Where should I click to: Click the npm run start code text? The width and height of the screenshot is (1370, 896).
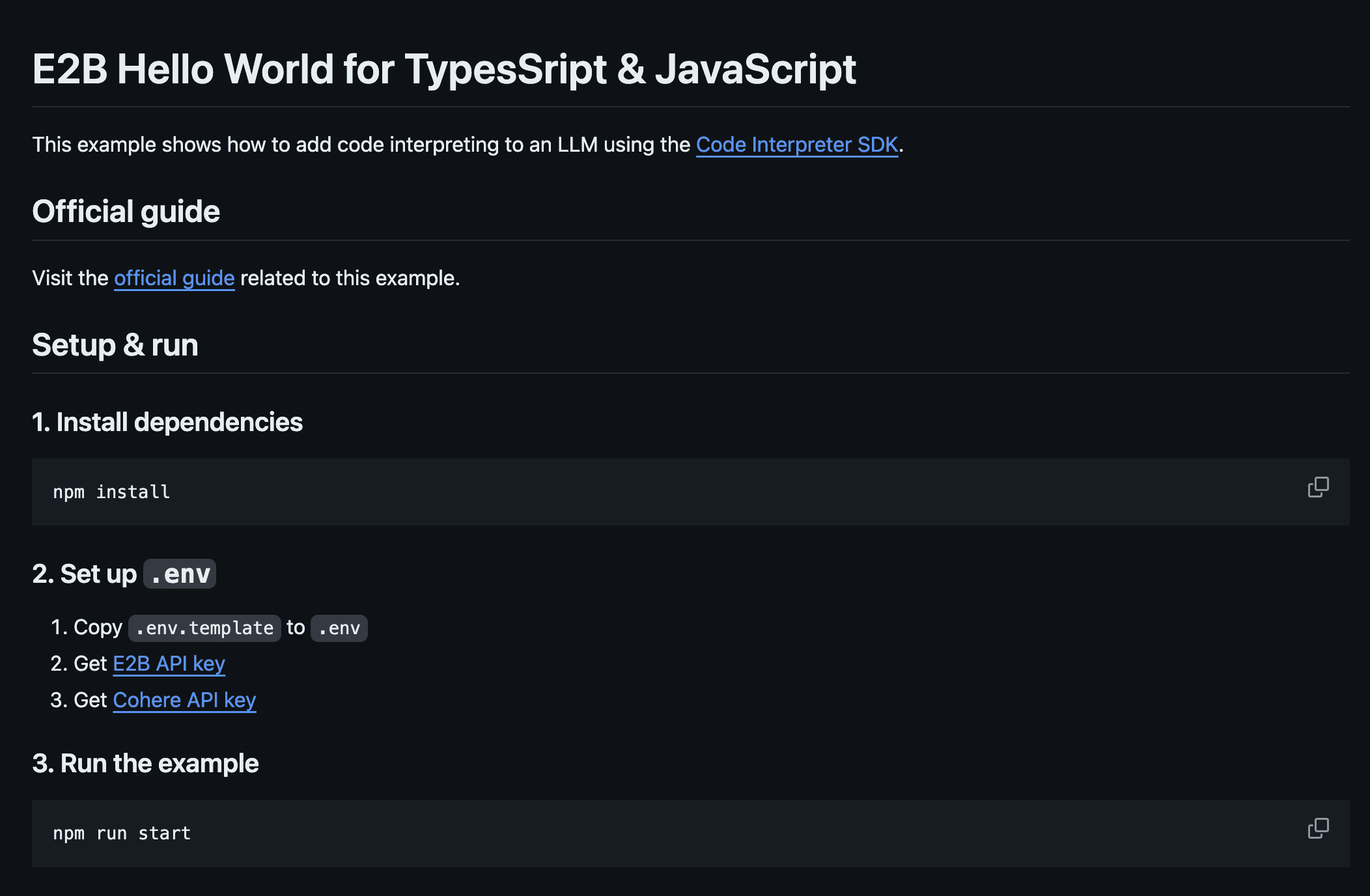[x=122, y=833]
